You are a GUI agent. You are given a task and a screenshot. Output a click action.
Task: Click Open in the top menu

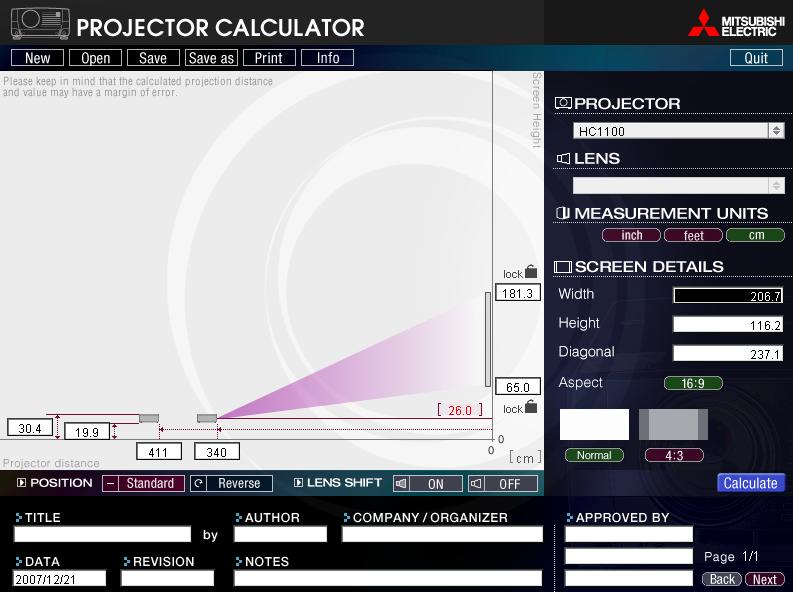point(96,58)
